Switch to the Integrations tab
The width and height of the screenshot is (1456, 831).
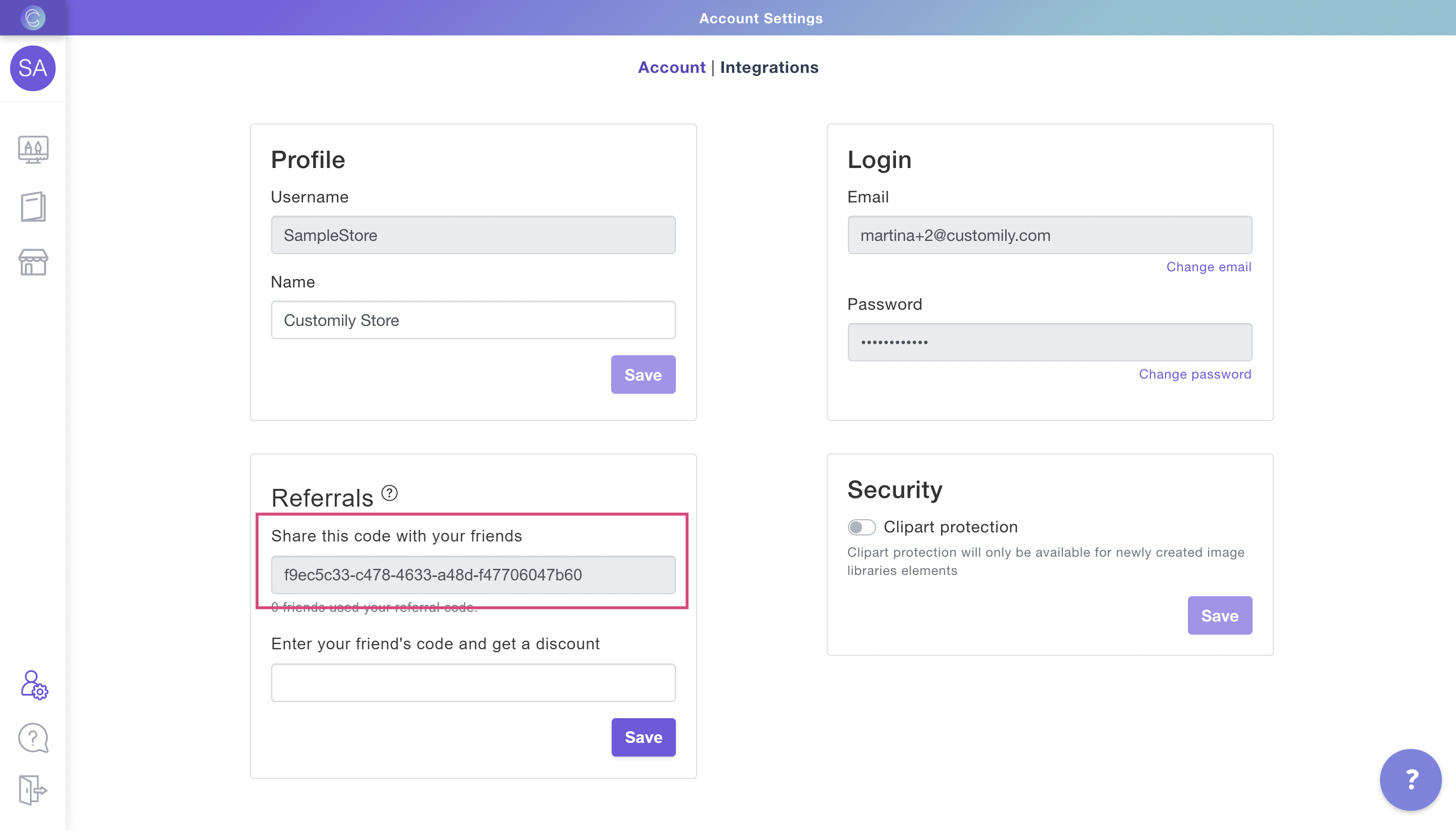pos(769,67)
